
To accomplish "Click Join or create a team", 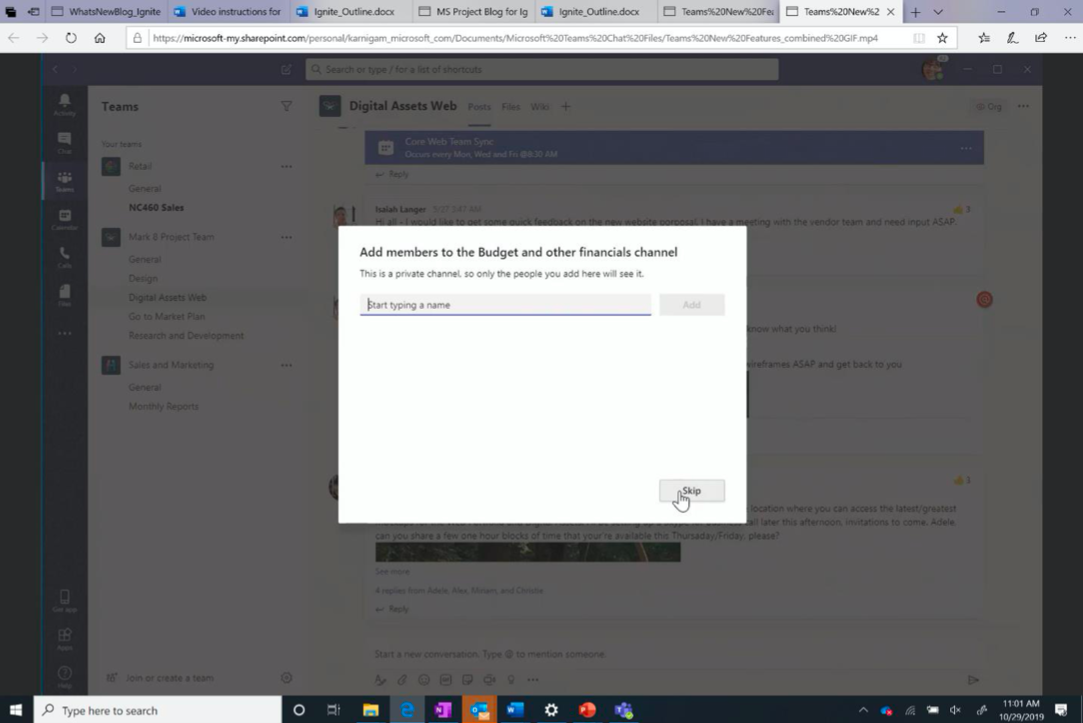I will [x=169, y=678].
